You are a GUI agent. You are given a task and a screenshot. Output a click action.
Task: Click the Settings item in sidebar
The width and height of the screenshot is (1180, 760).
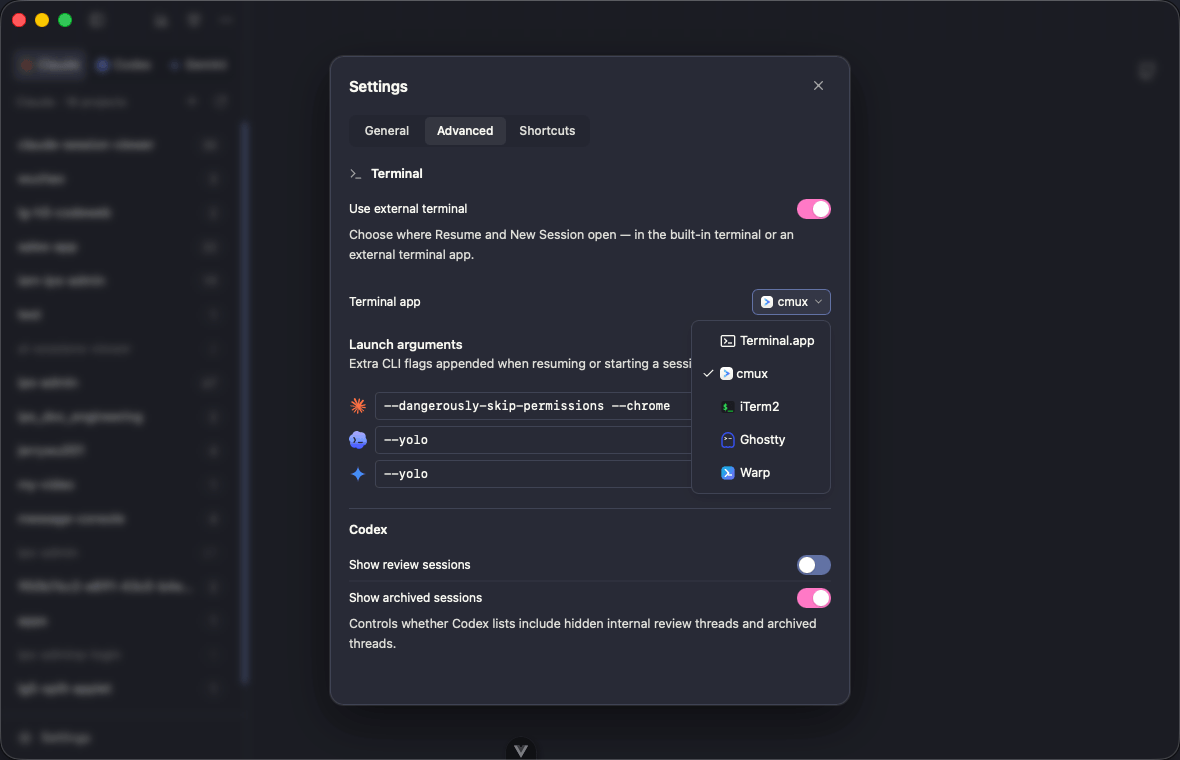pos(55,738)
